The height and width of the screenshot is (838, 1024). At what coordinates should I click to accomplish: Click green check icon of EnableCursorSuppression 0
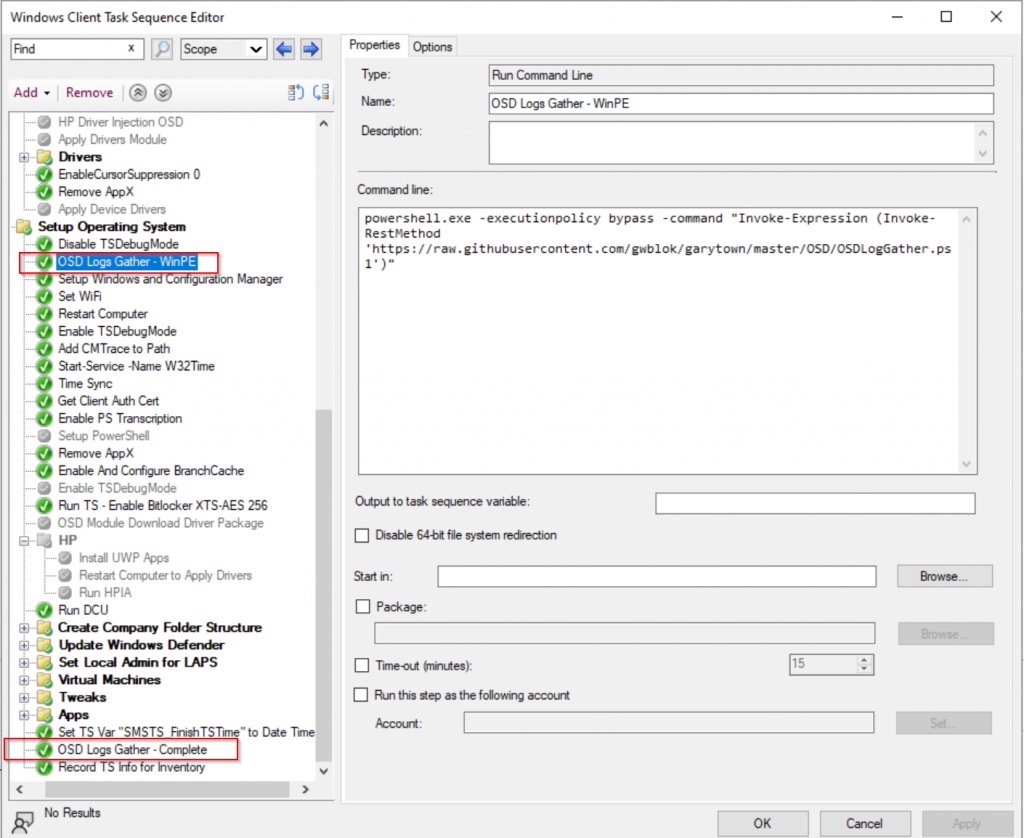click(x=44, y=174)
